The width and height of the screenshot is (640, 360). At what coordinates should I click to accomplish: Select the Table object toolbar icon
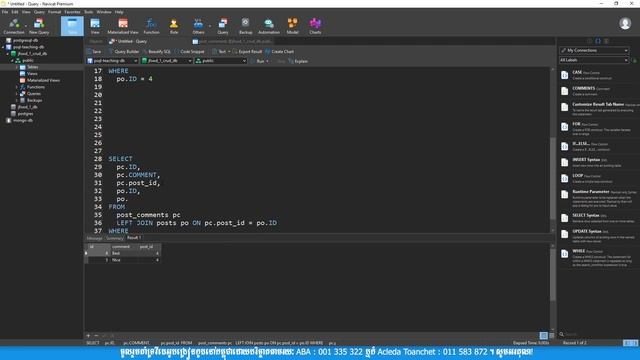pyautogui.click(x=72, y=26)
